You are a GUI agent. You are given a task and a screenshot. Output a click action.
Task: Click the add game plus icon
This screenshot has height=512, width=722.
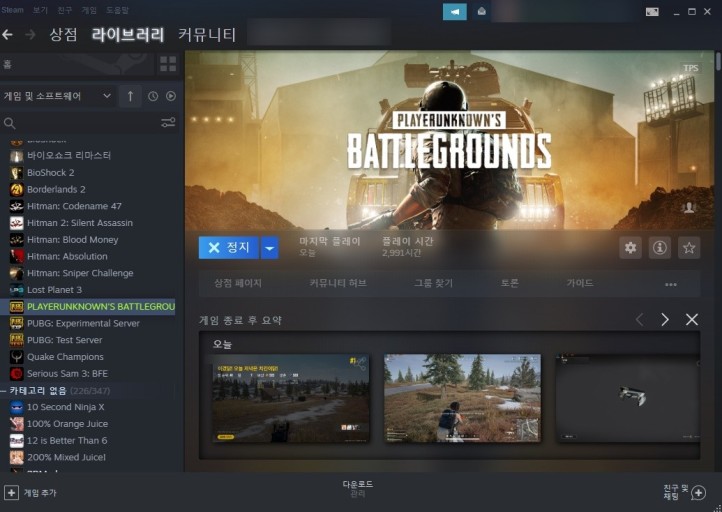(x=11, y=493)
